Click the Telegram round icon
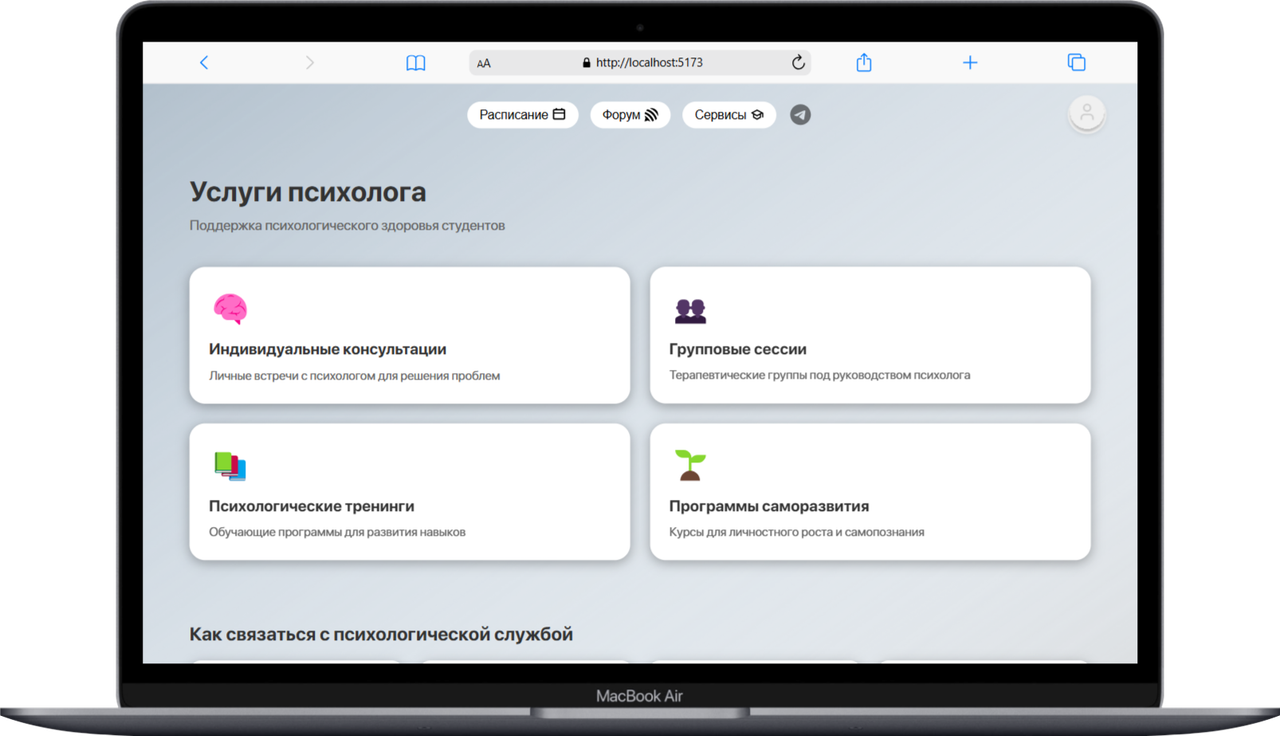Screen dimensions: 1280x736 click(x=800, y=115)
